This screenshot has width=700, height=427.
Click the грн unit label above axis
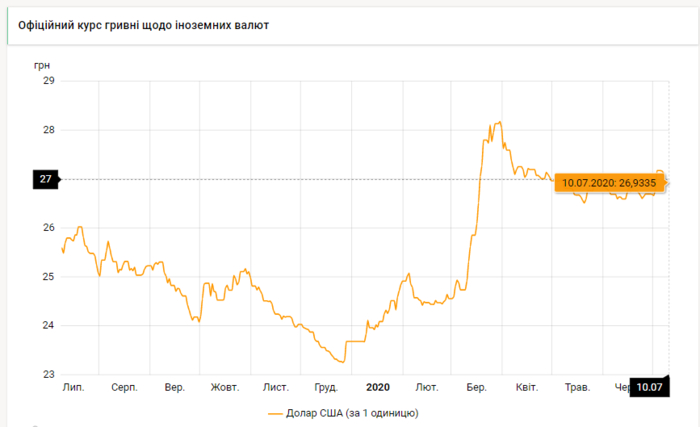[x=42, y=64]
